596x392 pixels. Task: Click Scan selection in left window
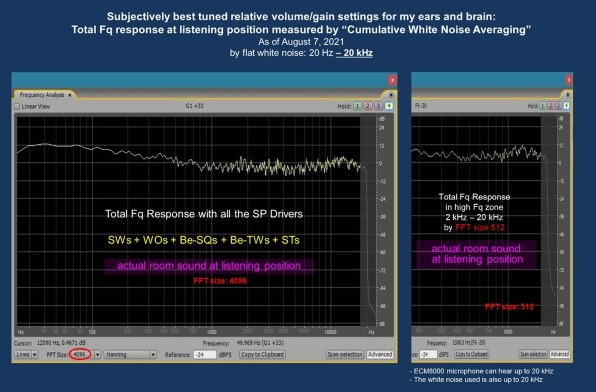pos(345,354)
